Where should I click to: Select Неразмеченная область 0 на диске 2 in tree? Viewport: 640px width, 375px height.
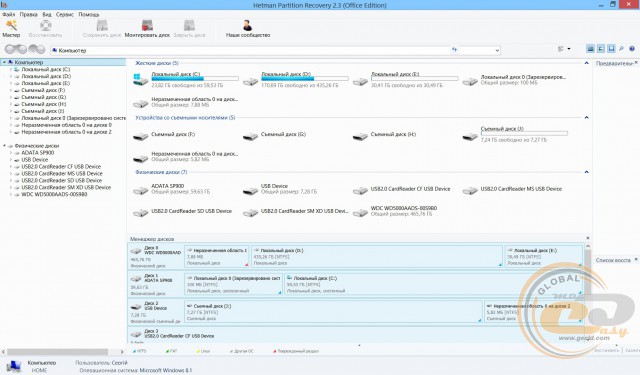point(66,132)
